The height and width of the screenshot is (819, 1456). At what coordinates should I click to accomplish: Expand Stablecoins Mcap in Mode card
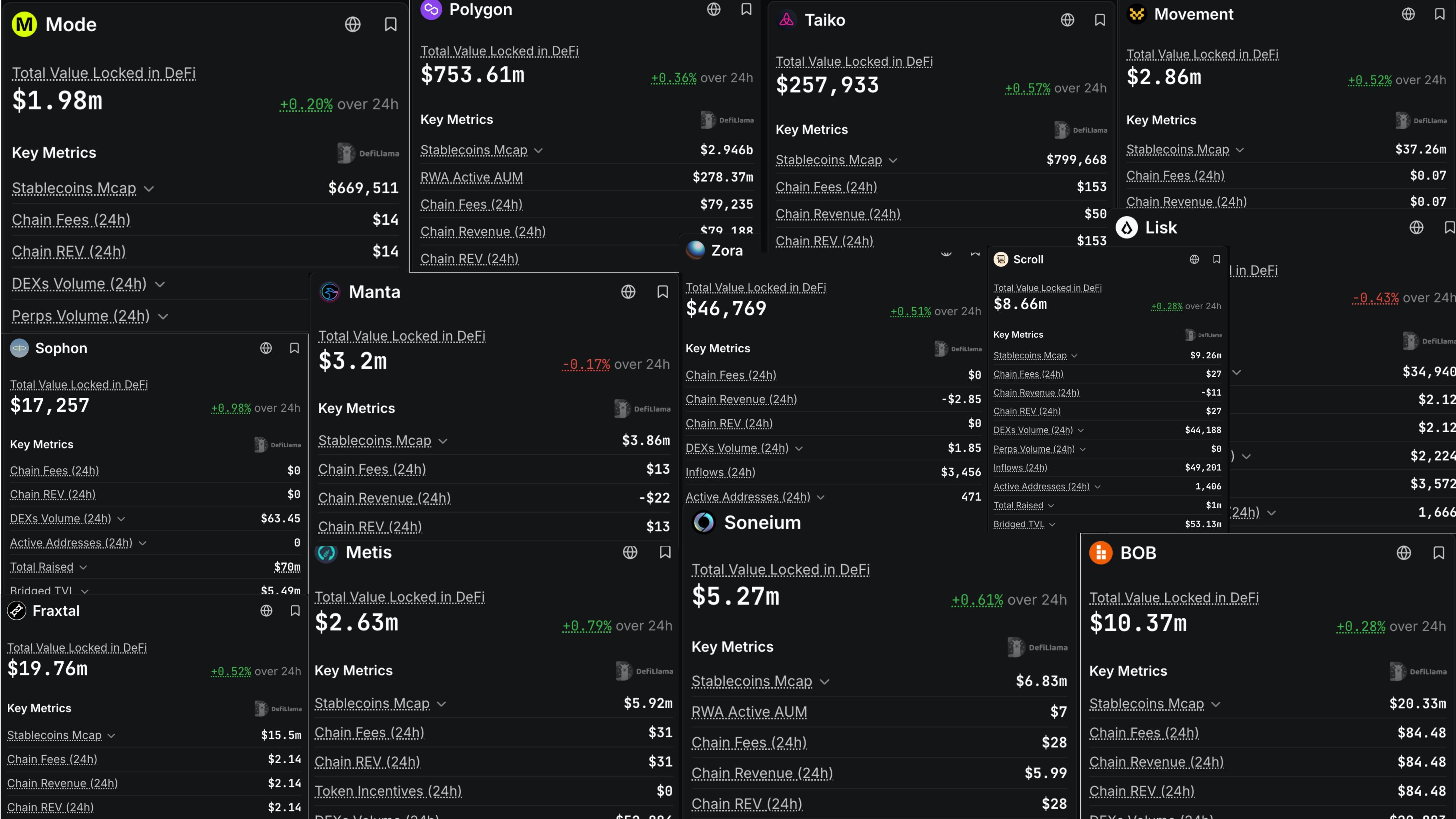coord(149,189)
